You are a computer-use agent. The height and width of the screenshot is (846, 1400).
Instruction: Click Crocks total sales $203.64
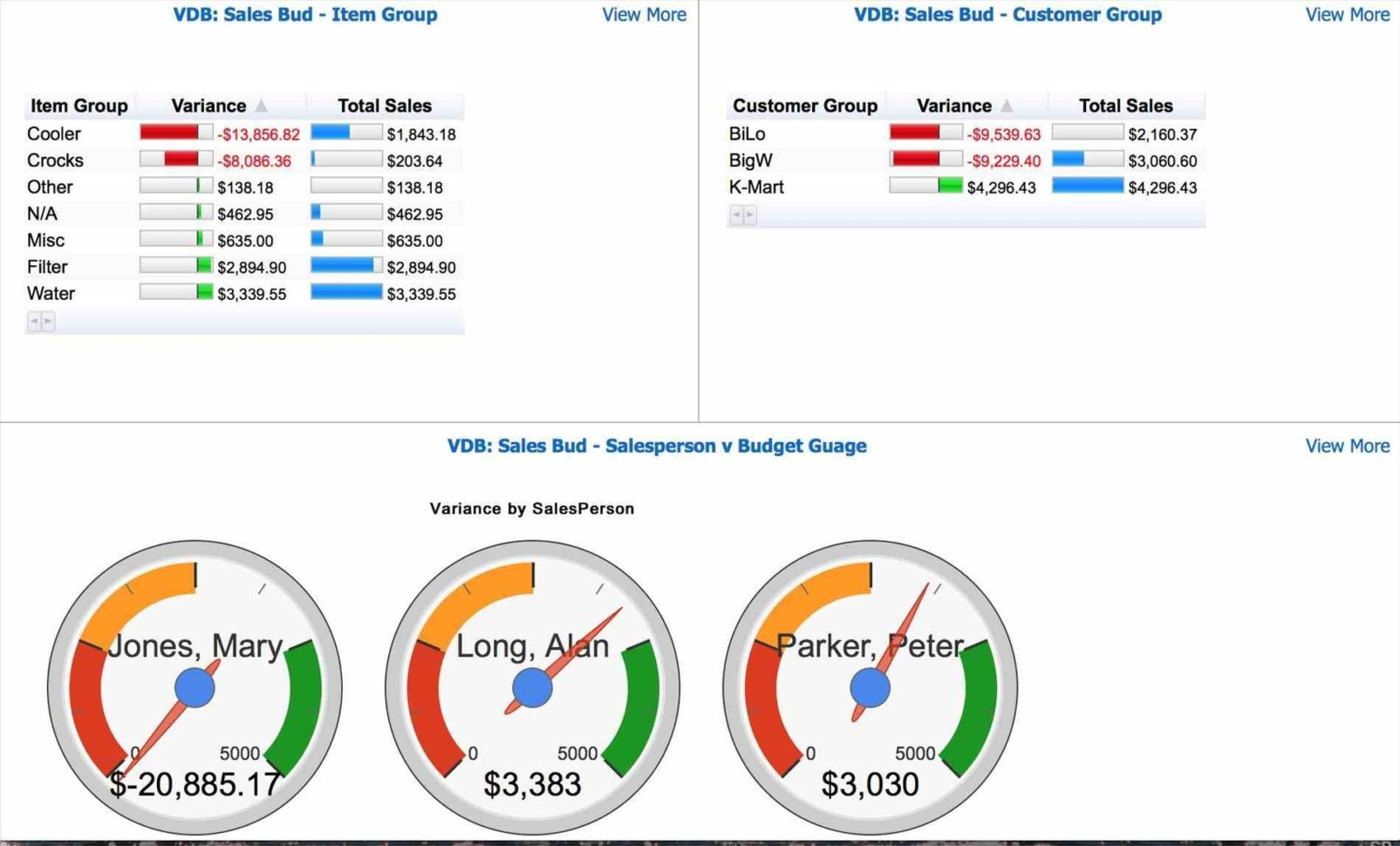[x=414, y=161]
